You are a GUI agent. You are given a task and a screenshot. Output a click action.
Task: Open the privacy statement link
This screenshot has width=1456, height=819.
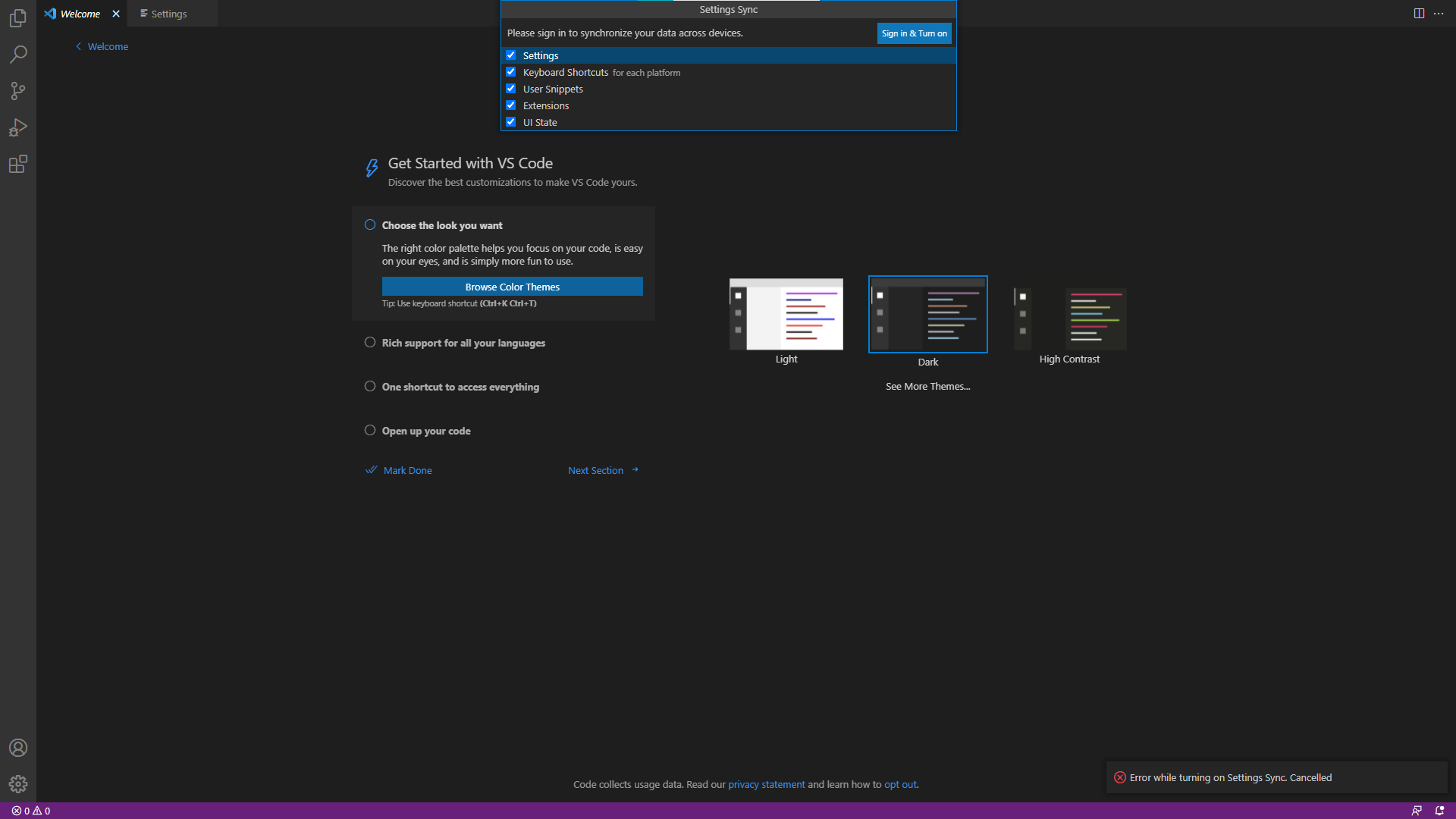pyautogui.click(x=766, y=784)
